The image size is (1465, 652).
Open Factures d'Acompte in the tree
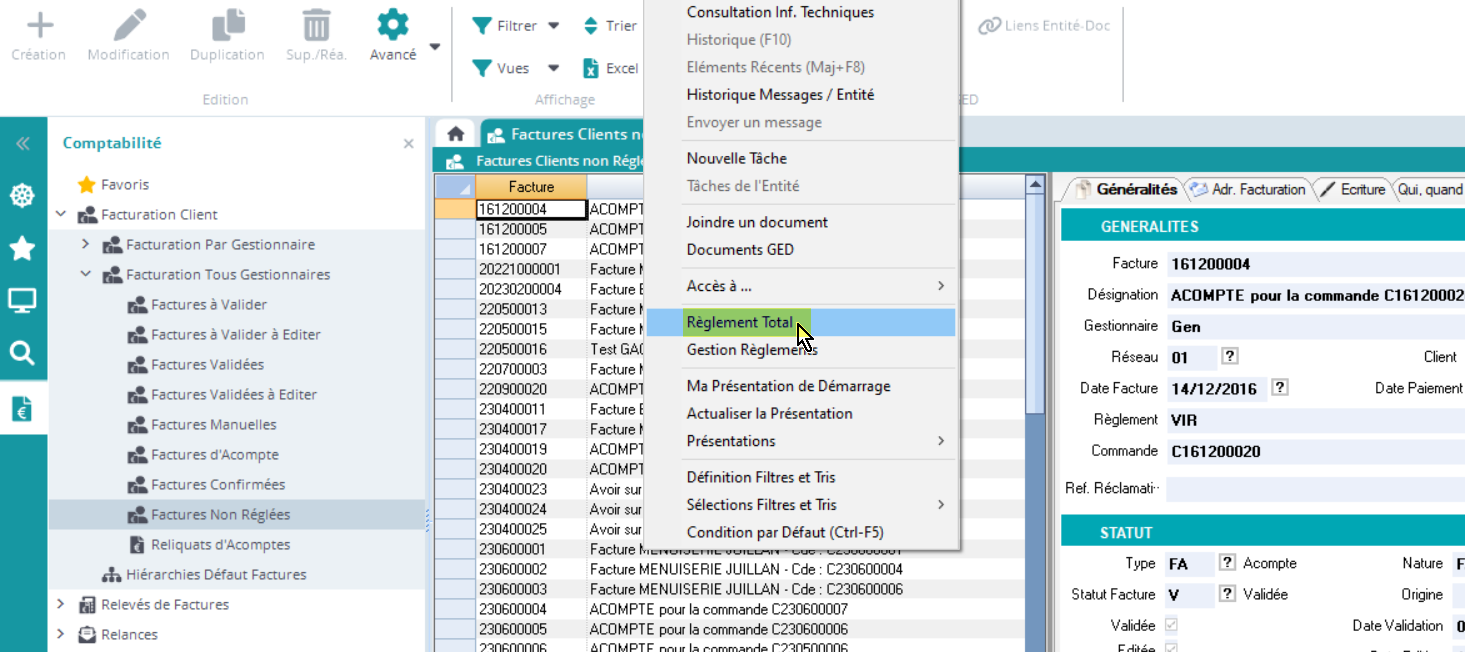pyautogui.click(x=214, y=454)
